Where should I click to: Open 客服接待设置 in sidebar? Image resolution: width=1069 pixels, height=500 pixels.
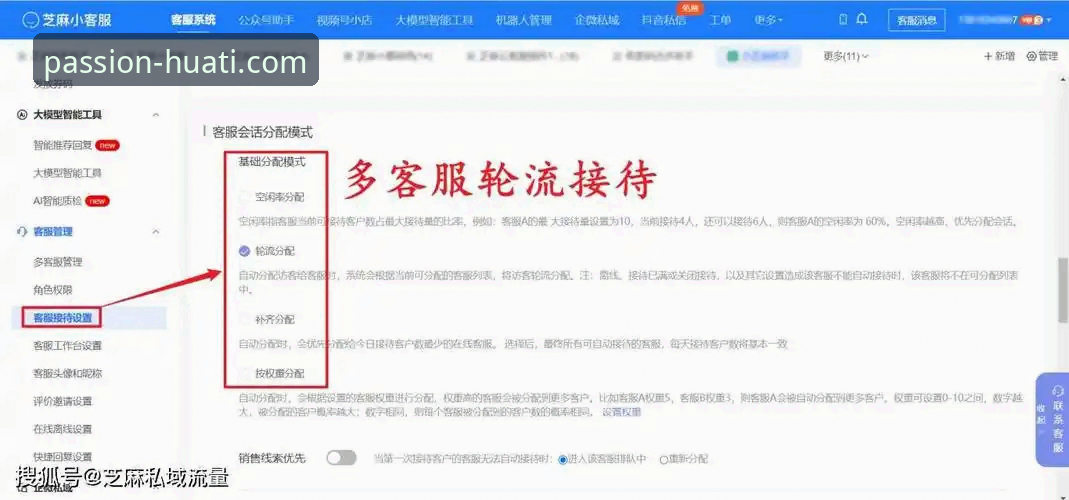point(62,318)
